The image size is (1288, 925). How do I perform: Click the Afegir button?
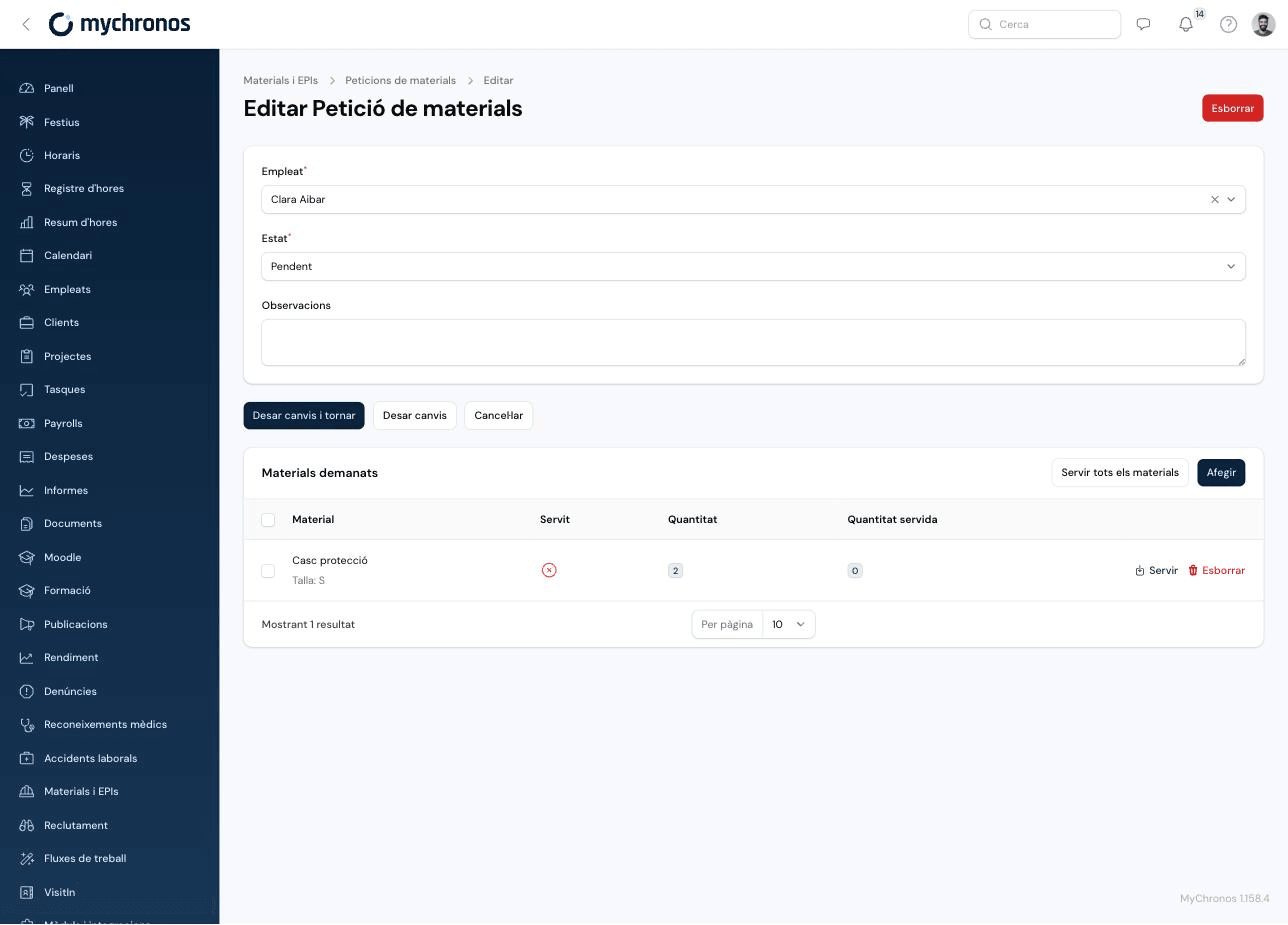pyautogui.click(x=1221, y=472)
